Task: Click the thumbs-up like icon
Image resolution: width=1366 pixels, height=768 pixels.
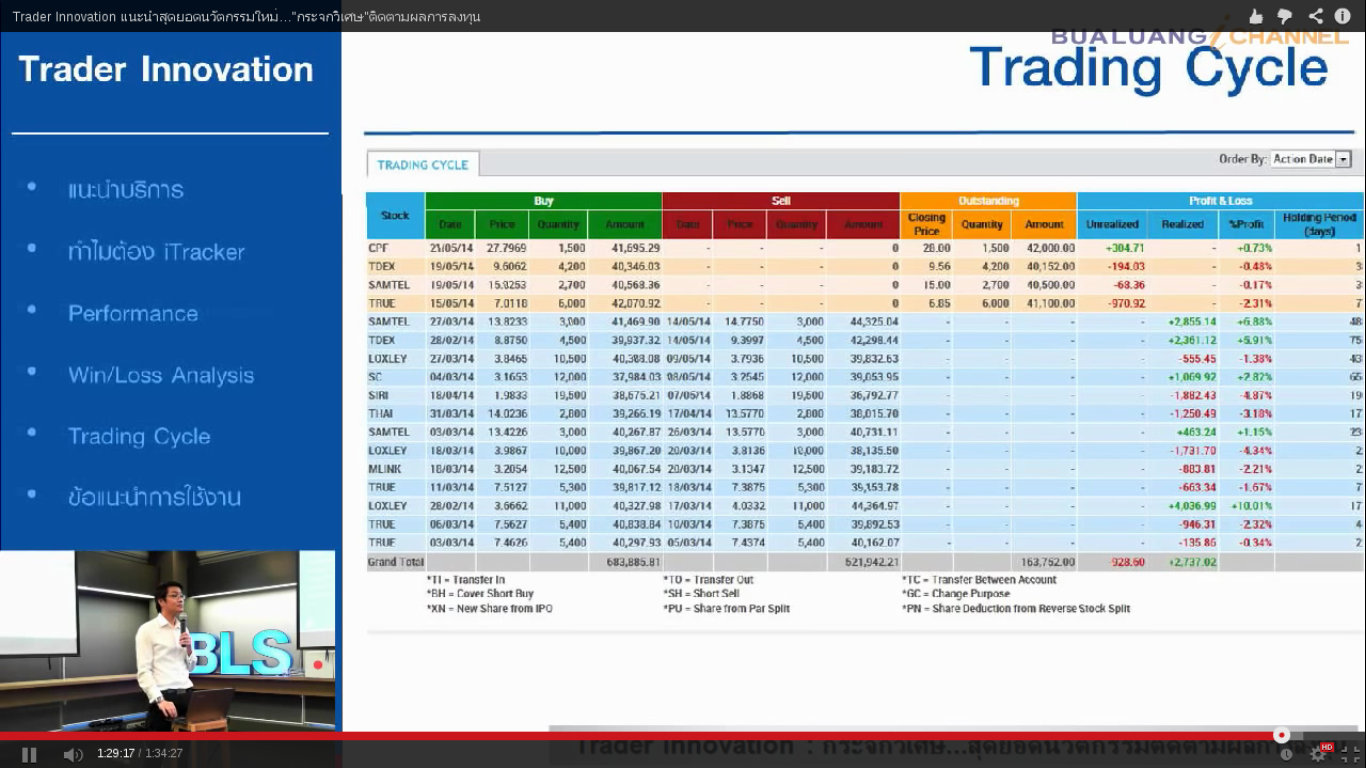Action: (1256, 16)
